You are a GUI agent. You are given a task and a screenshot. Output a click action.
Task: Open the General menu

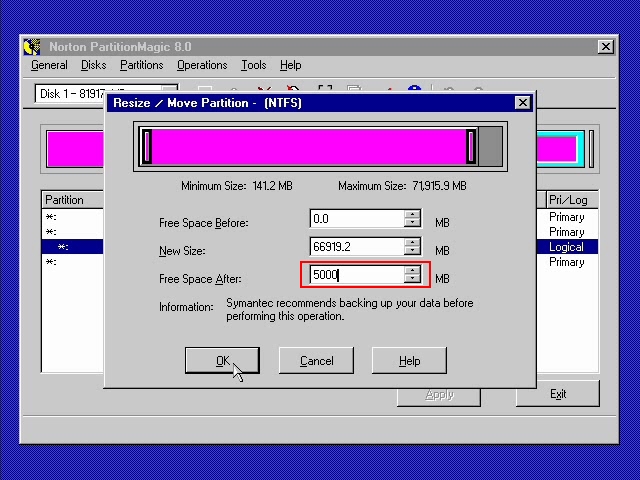(49, 65)
